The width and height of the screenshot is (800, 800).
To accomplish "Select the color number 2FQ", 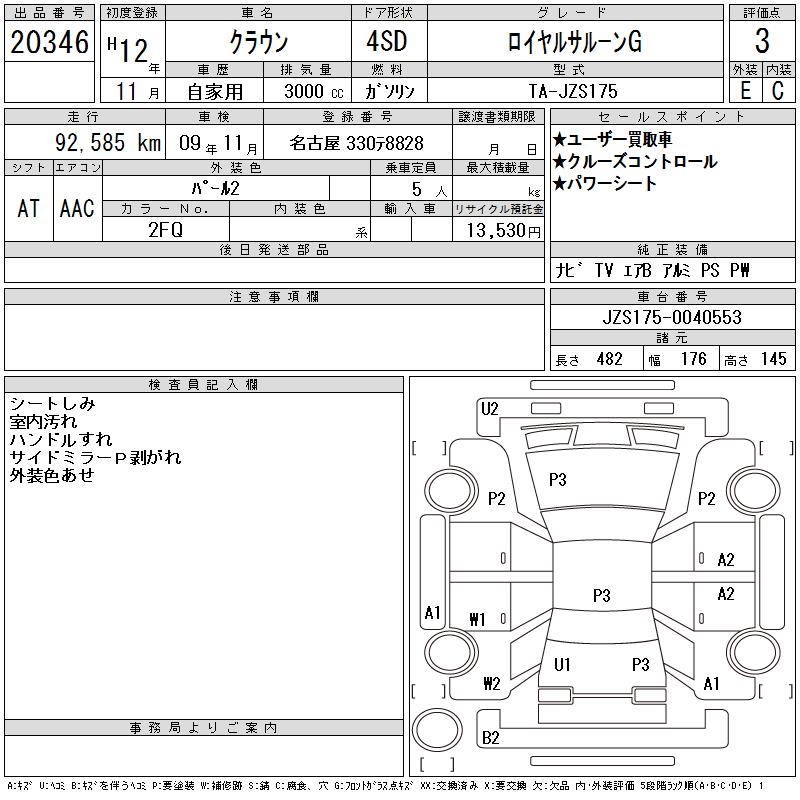I will (x=166, y=229).
